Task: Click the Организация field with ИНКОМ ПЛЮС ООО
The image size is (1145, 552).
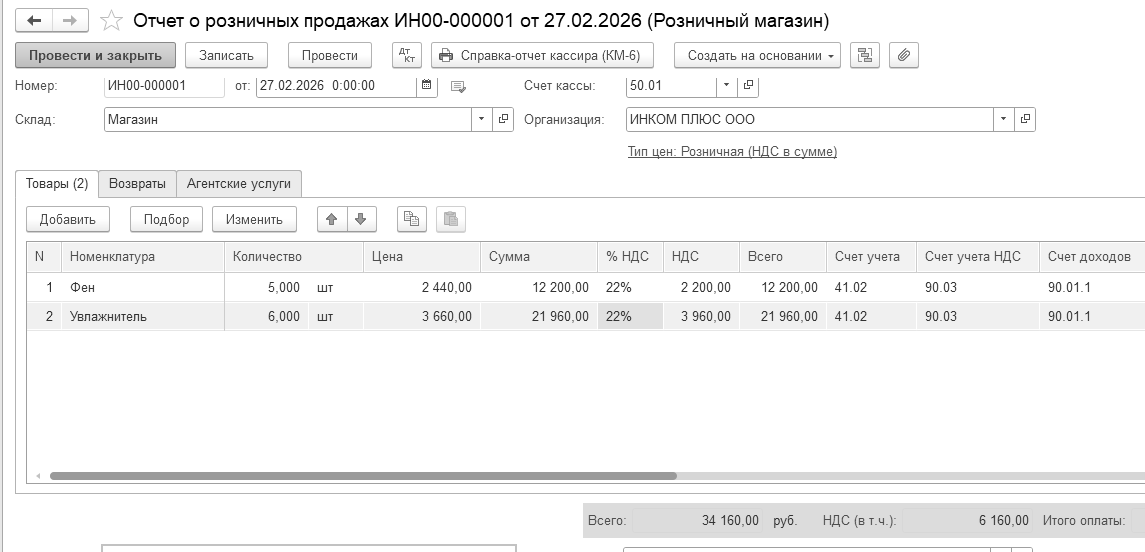Action: pyautogui.click(x=810, y=119)
